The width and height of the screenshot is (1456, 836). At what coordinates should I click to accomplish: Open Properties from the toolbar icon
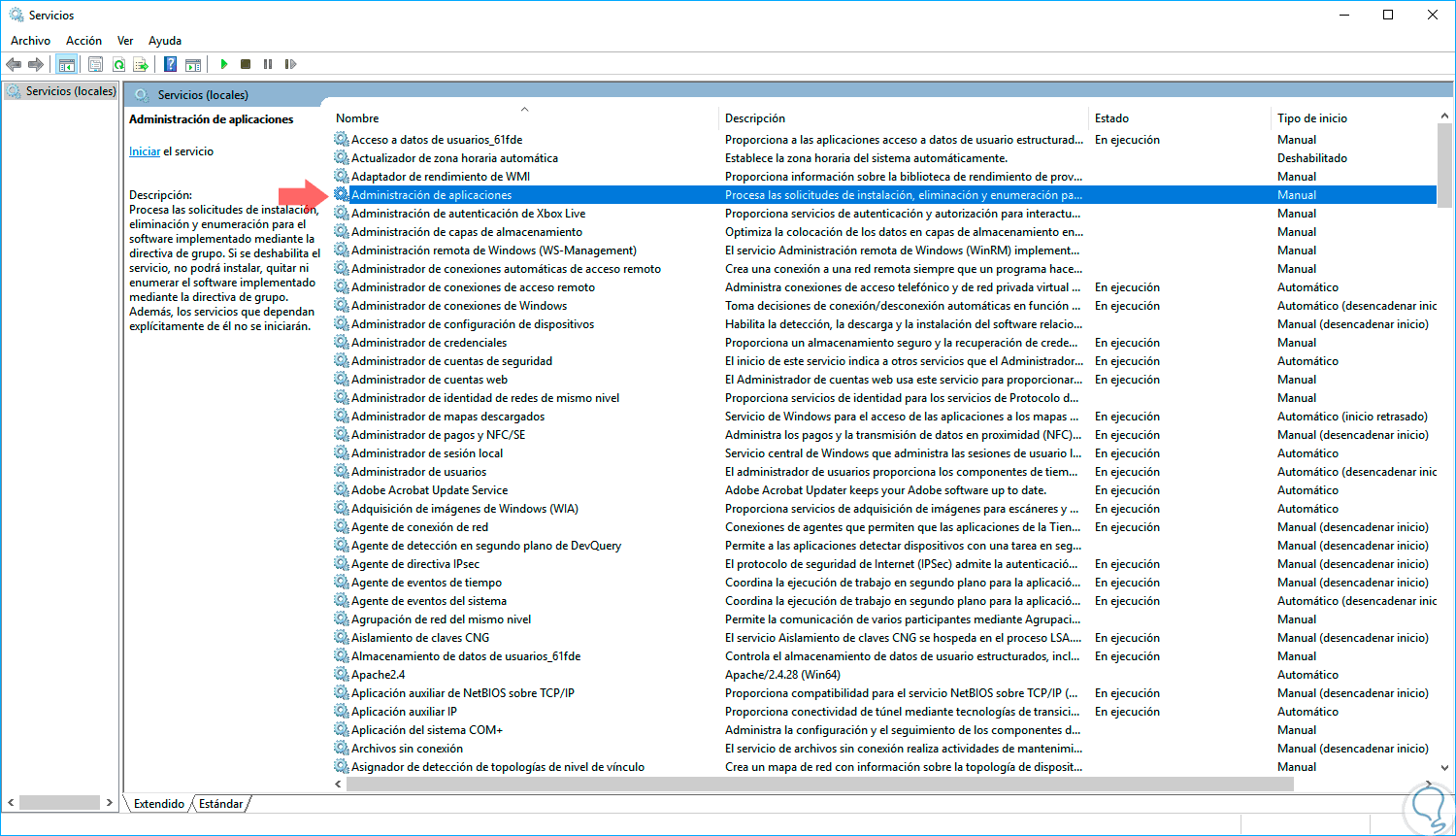[95, 64]
